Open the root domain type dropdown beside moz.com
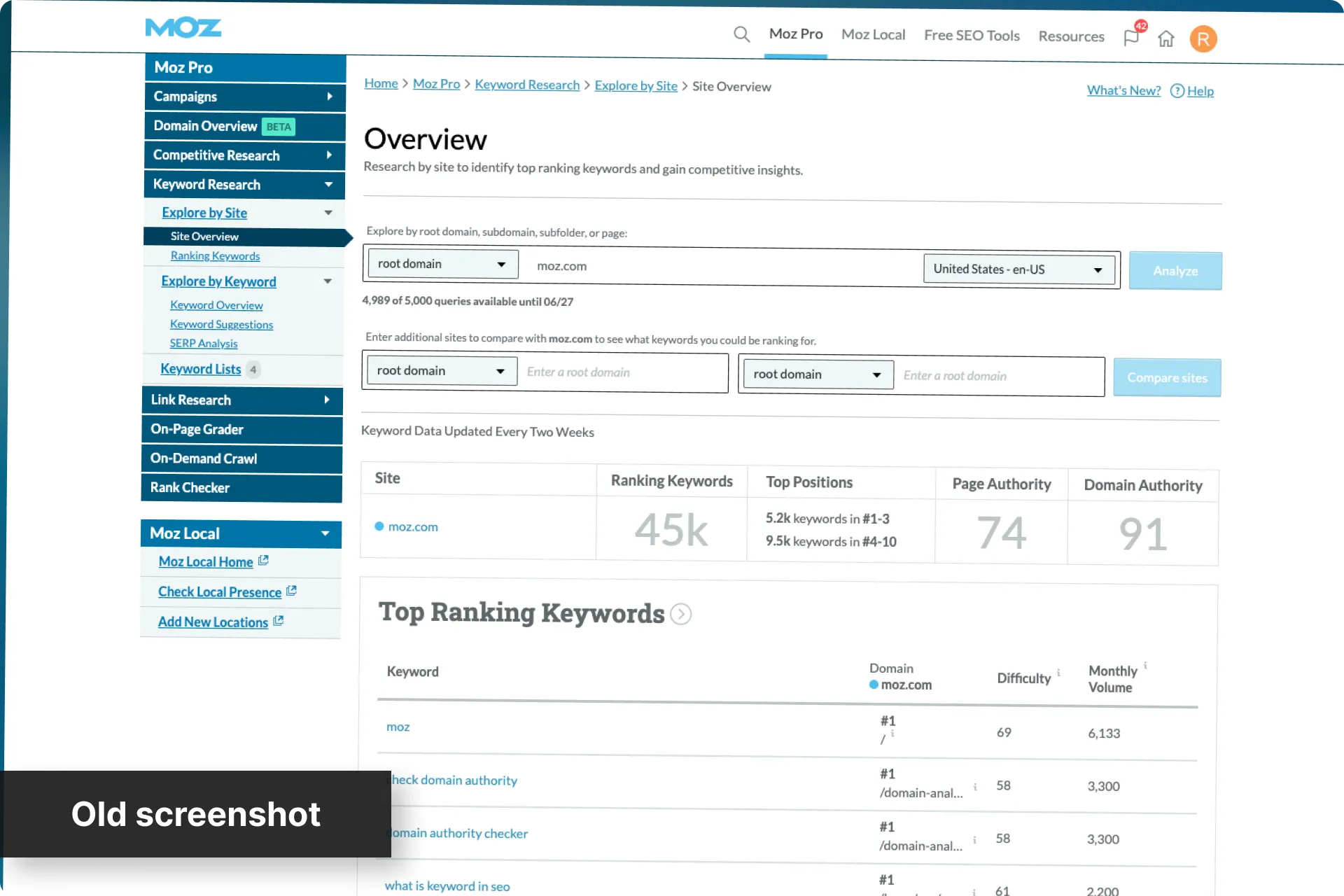This screenshot has height=896, width=1344. click(x=442, y=264)
